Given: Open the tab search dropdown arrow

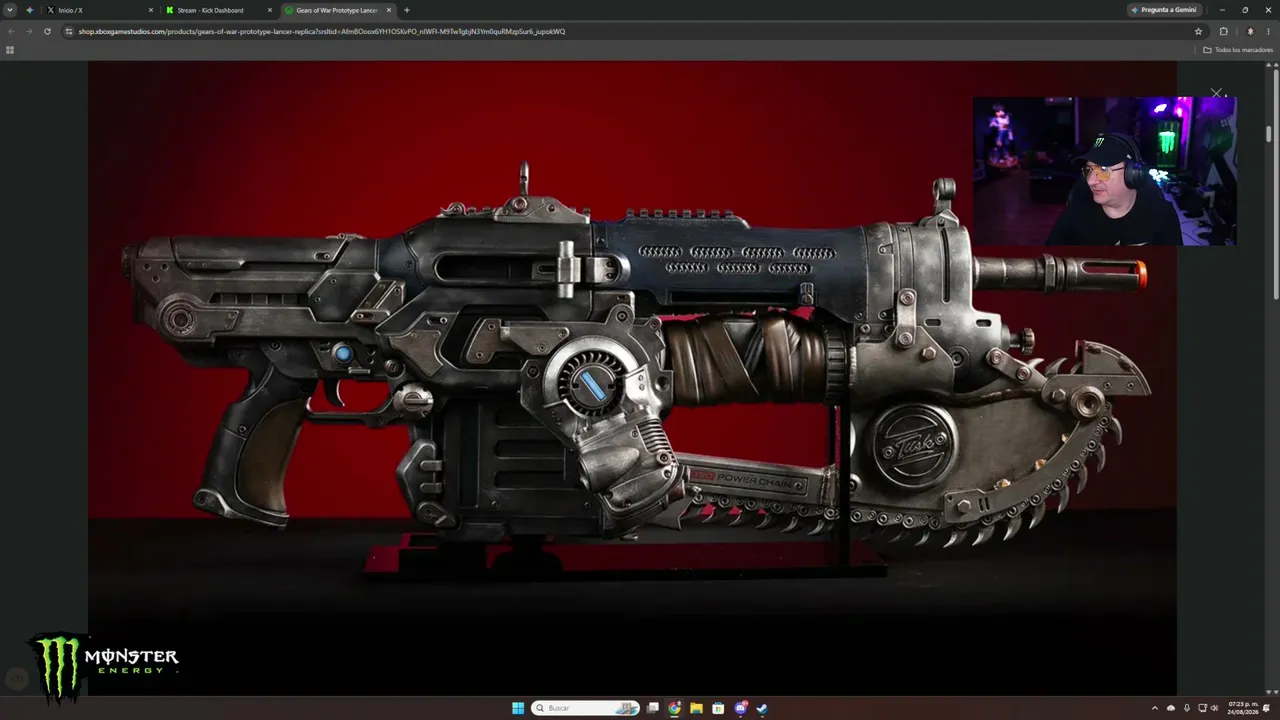Looking at the screenshot, I should pos(10,10).
